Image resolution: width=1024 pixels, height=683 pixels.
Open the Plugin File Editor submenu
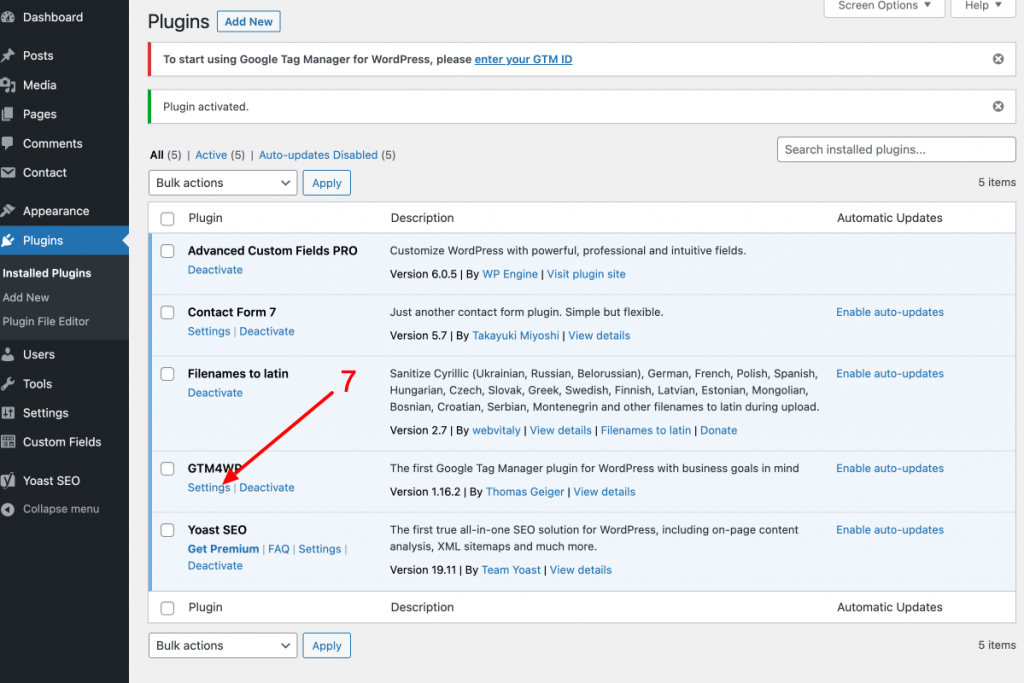tap(46, 321)
